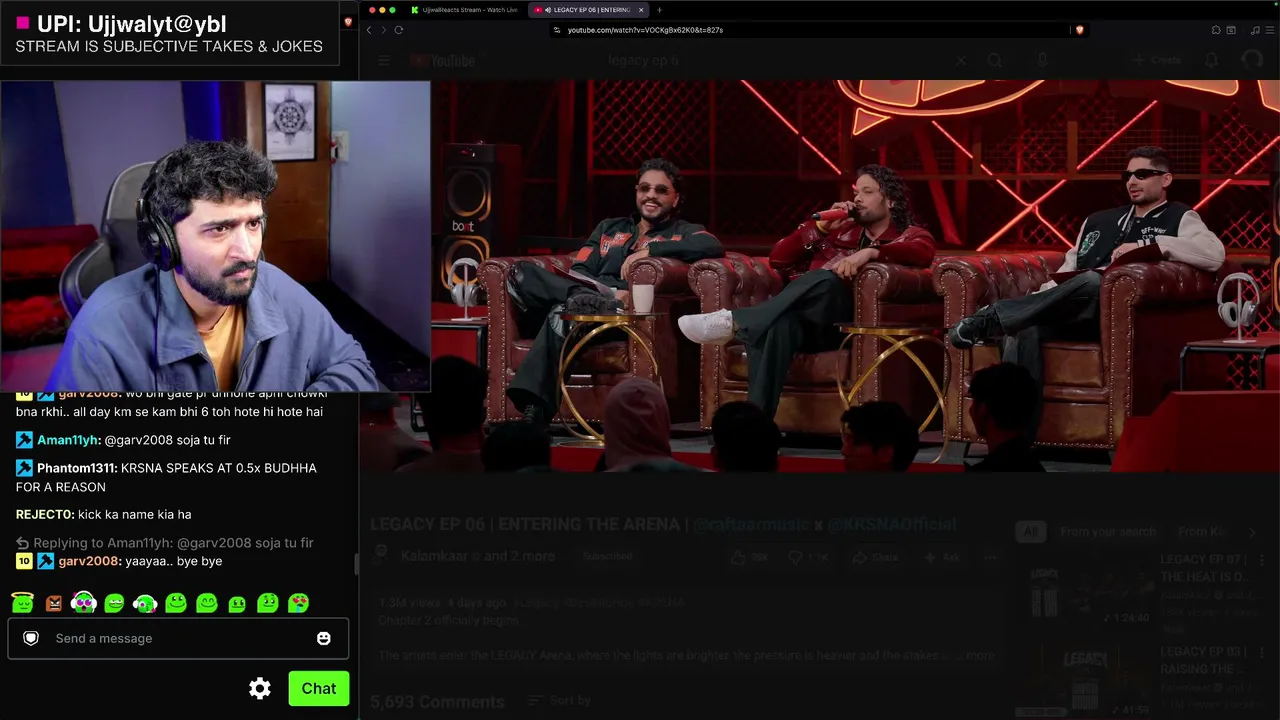Clear the YouTube search box
1280x720 pixels.
pos(961,61)
